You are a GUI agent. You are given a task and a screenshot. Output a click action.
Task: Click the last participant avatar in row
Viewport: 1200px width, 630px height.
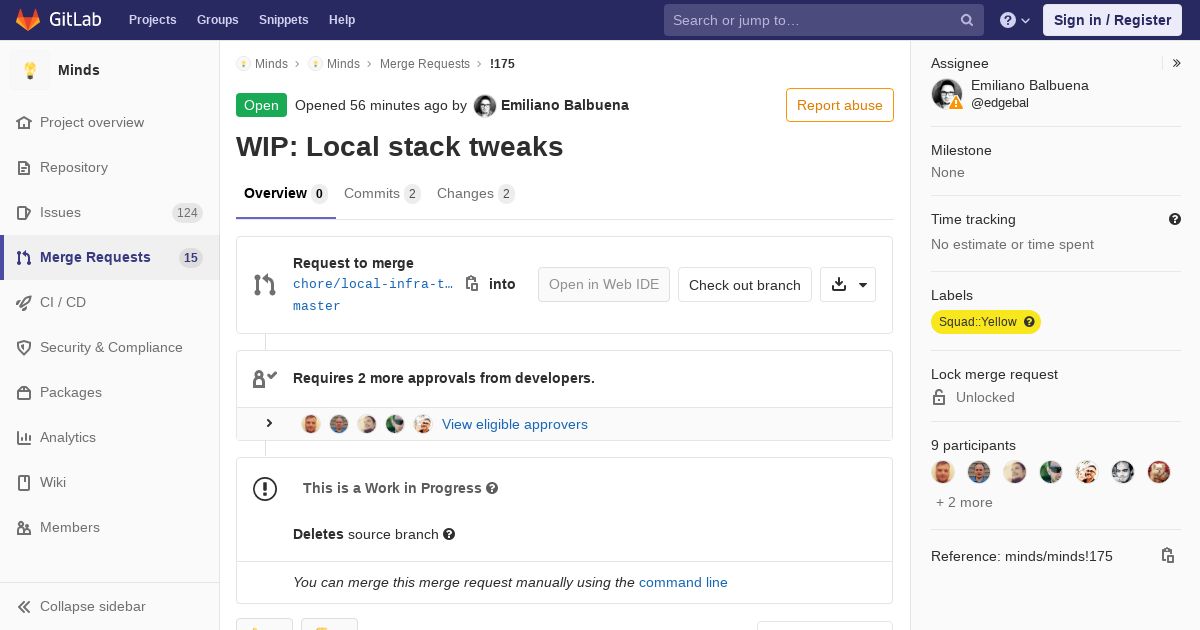point(1159,472)
